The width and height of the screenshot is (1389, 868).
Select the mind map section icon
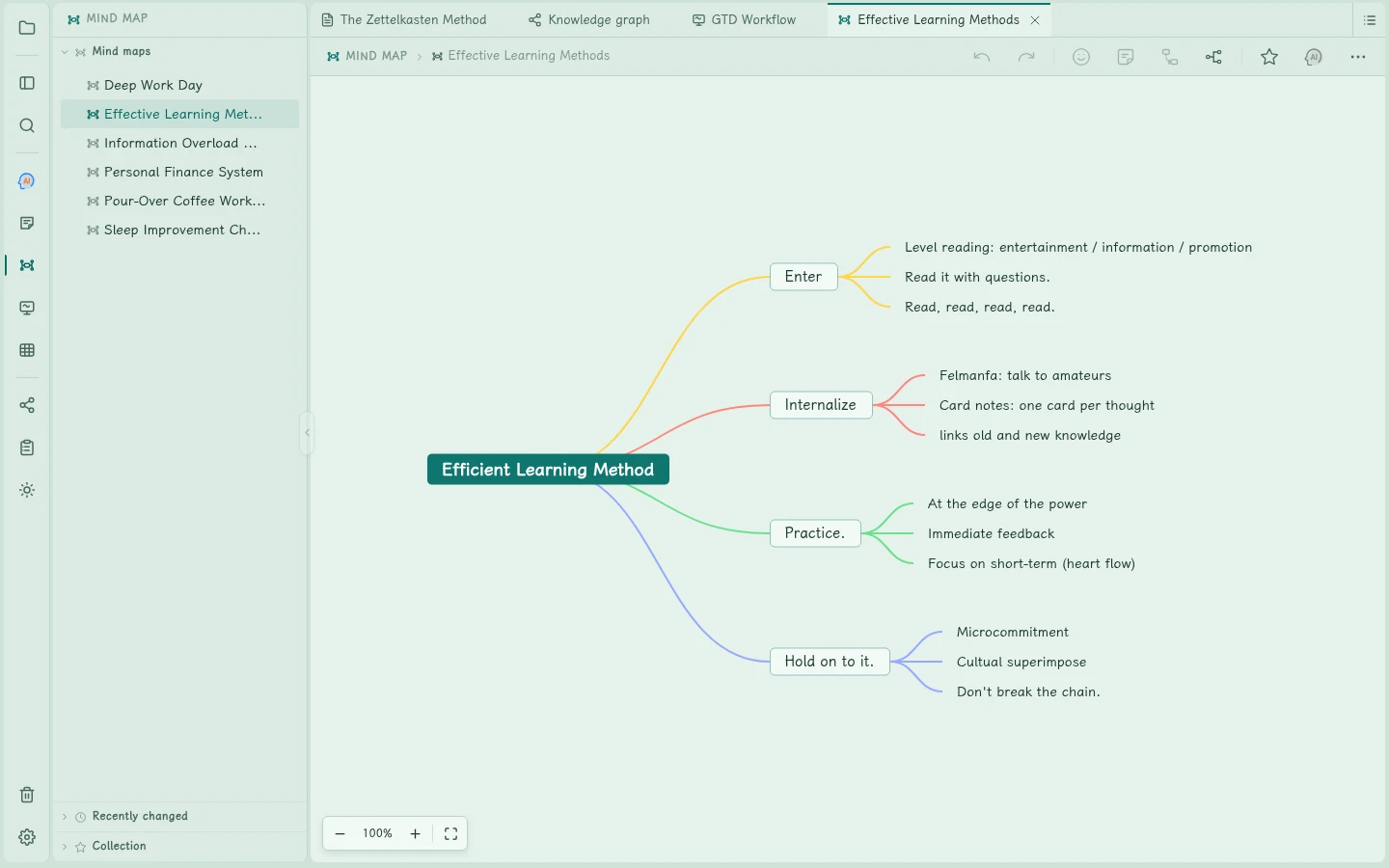pos(27,265)
